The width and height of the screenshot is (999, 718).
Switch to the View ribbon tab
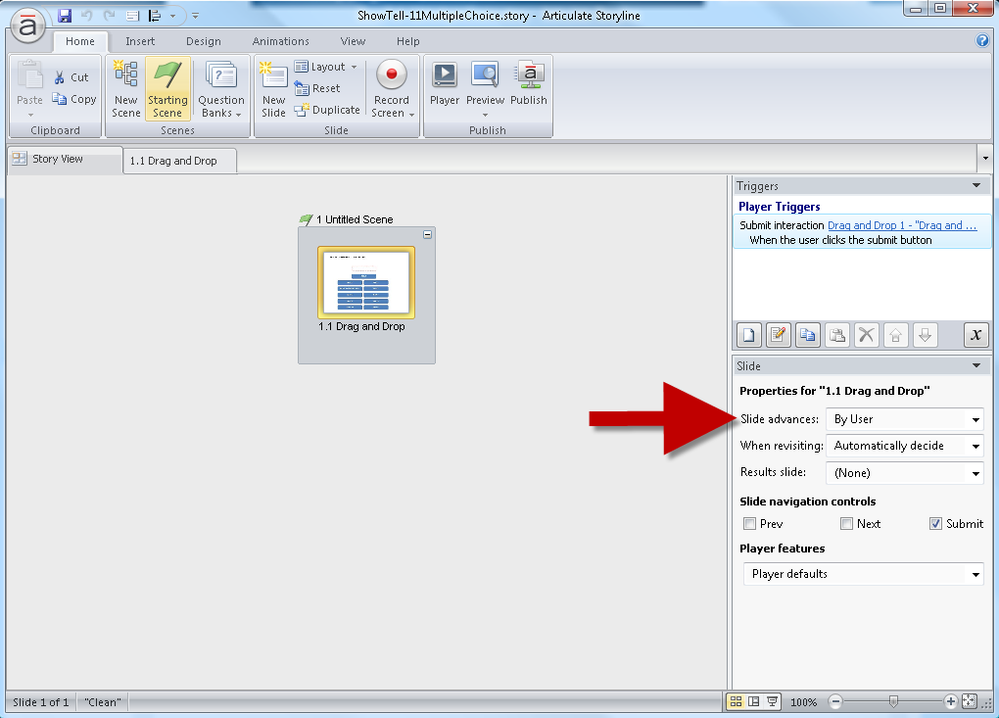coord(352,41)
